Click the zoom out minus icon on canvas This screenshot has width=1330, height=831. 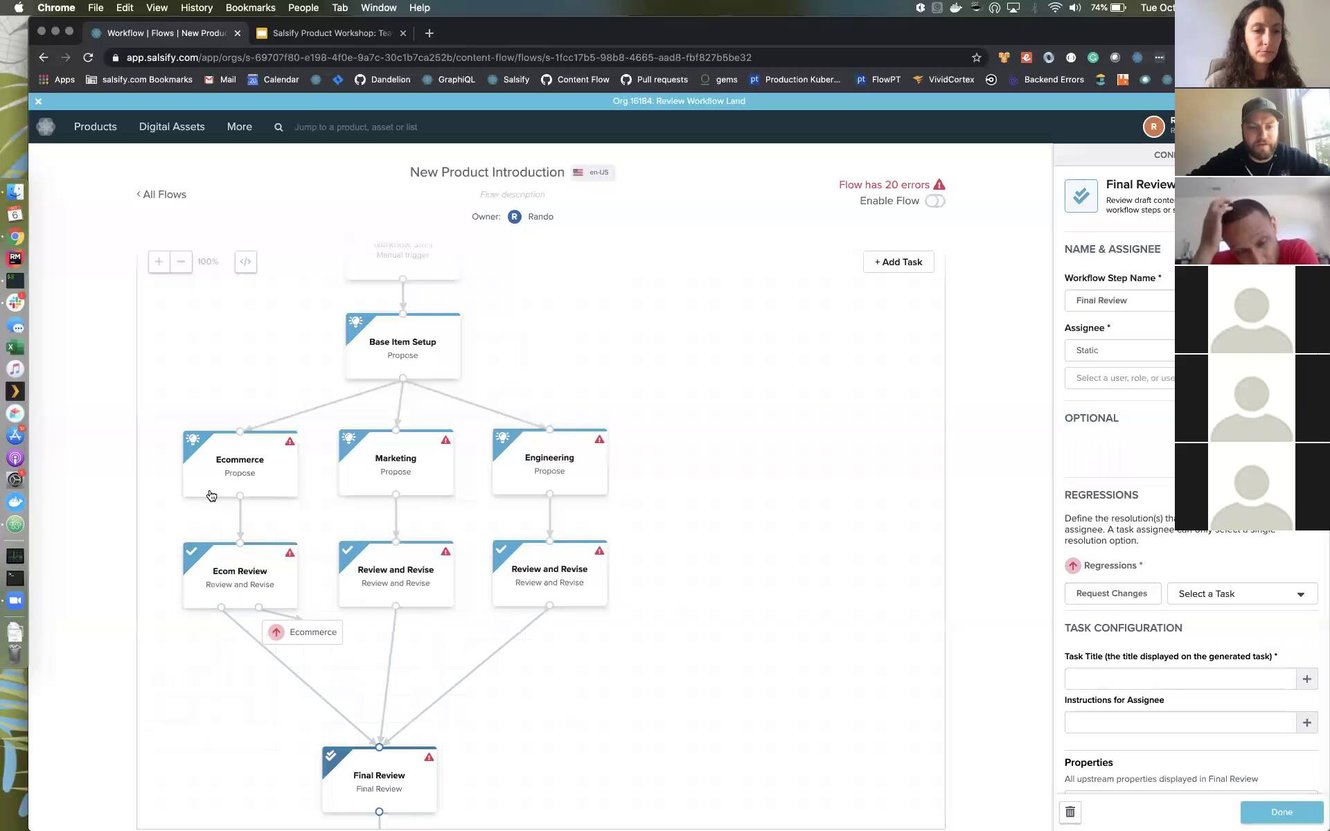[181, 262]
